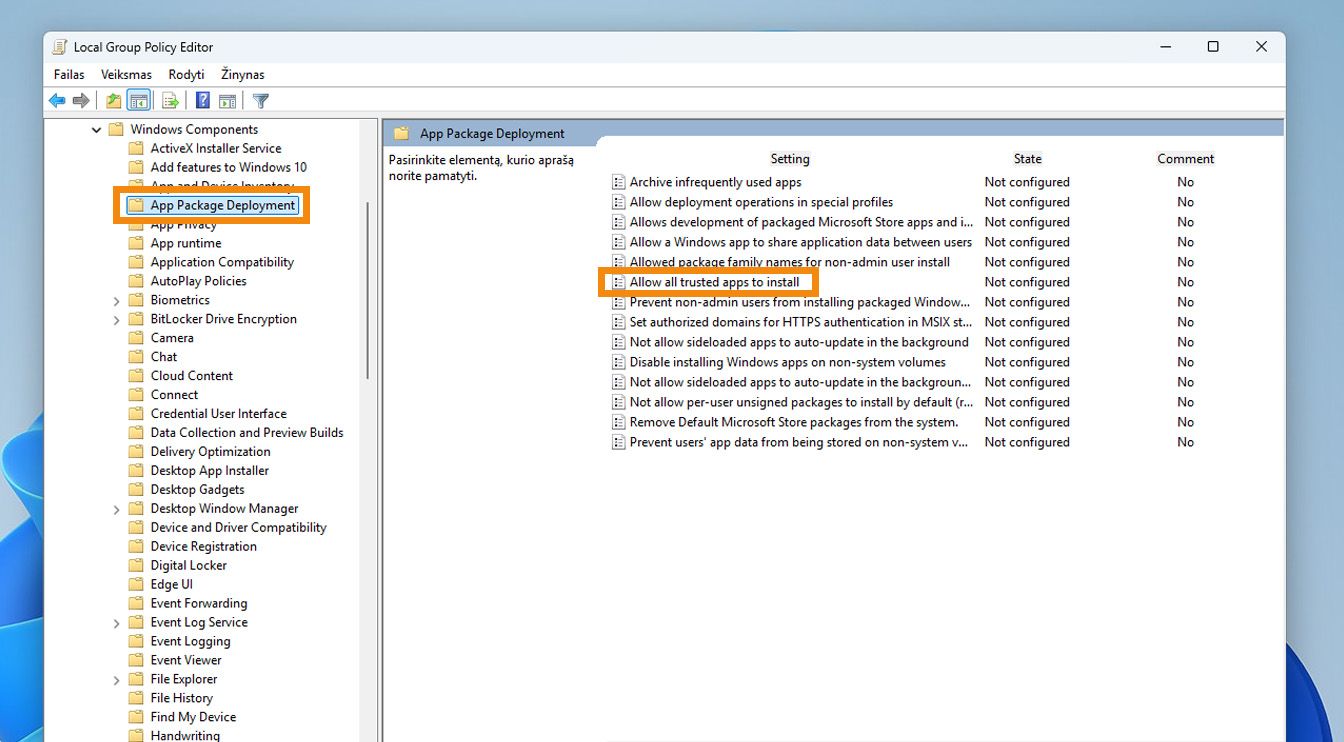Click the folder icon beside Windows Components
This screenshot has height=742, width=1344.
[x=116, y=129]
